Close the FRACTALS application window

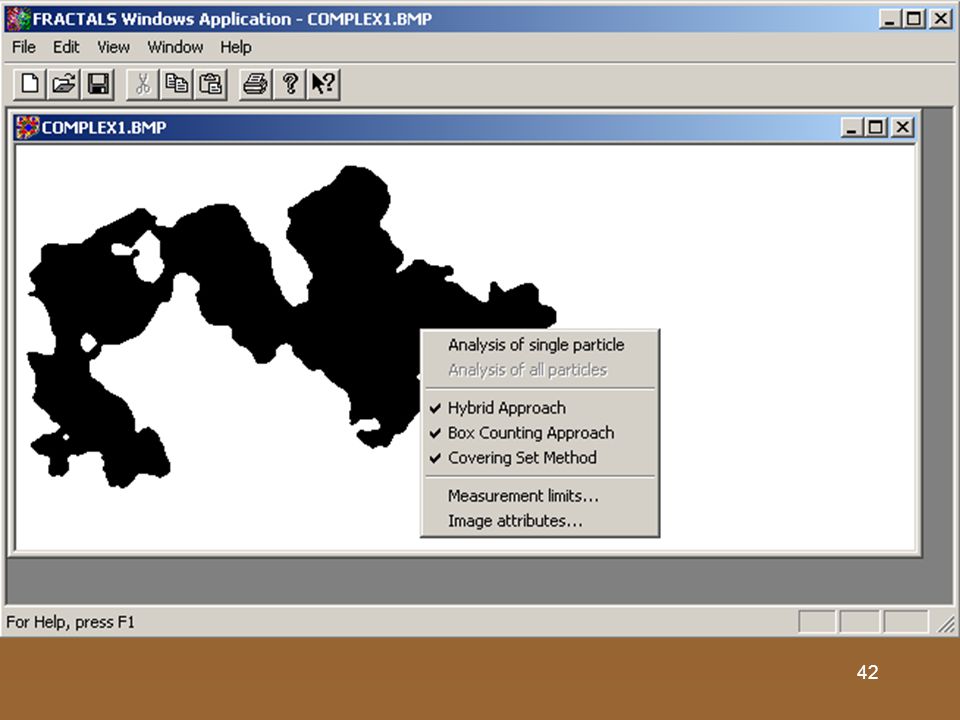pyautogui.click(x=940, y=19)
